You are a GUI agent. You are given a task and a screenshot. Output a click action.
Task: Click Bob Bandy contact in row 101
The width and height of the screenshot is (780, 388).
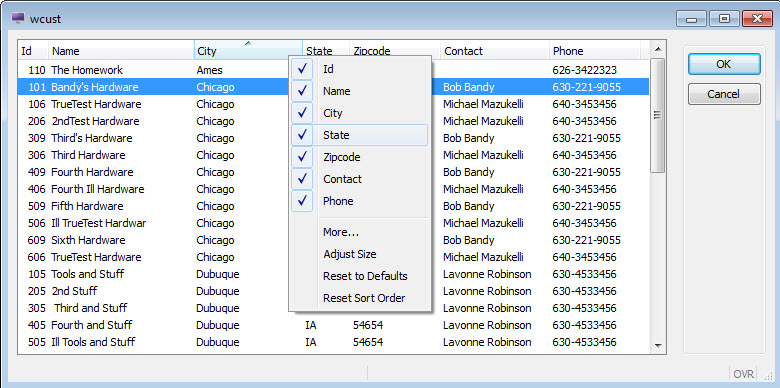tap(469, 87)
